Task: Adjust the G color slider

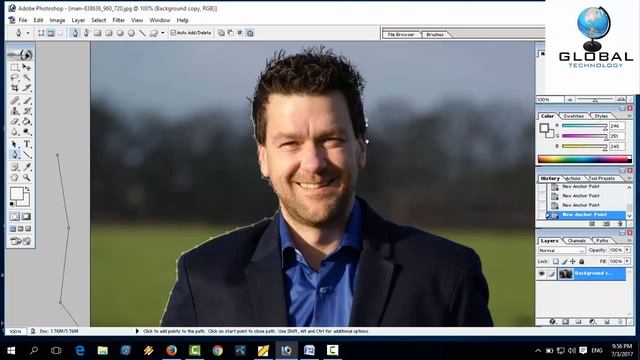Action: click(x=585, y=137)
